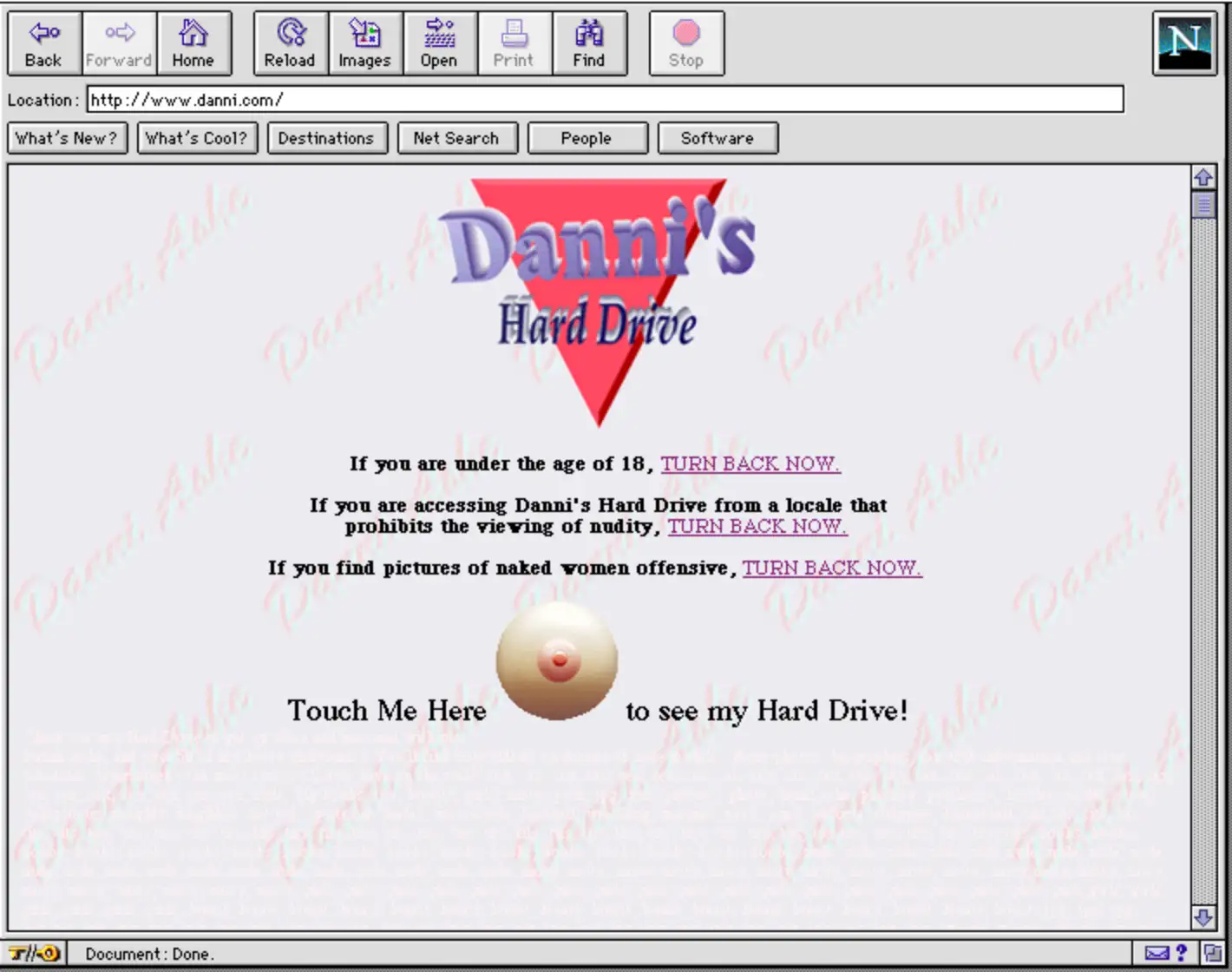Click the What's Cool? button

[196, 138]
